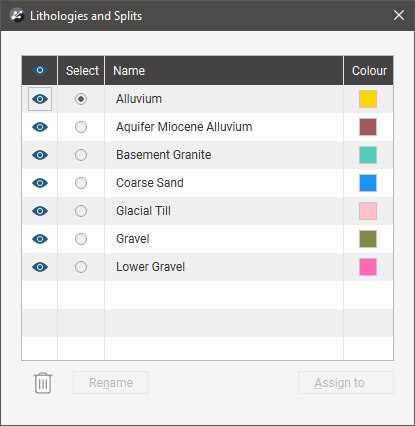The height and width of the screenshot is (426, 415).
Task: Open the Assign to dropdown
Action: point(346,383)
